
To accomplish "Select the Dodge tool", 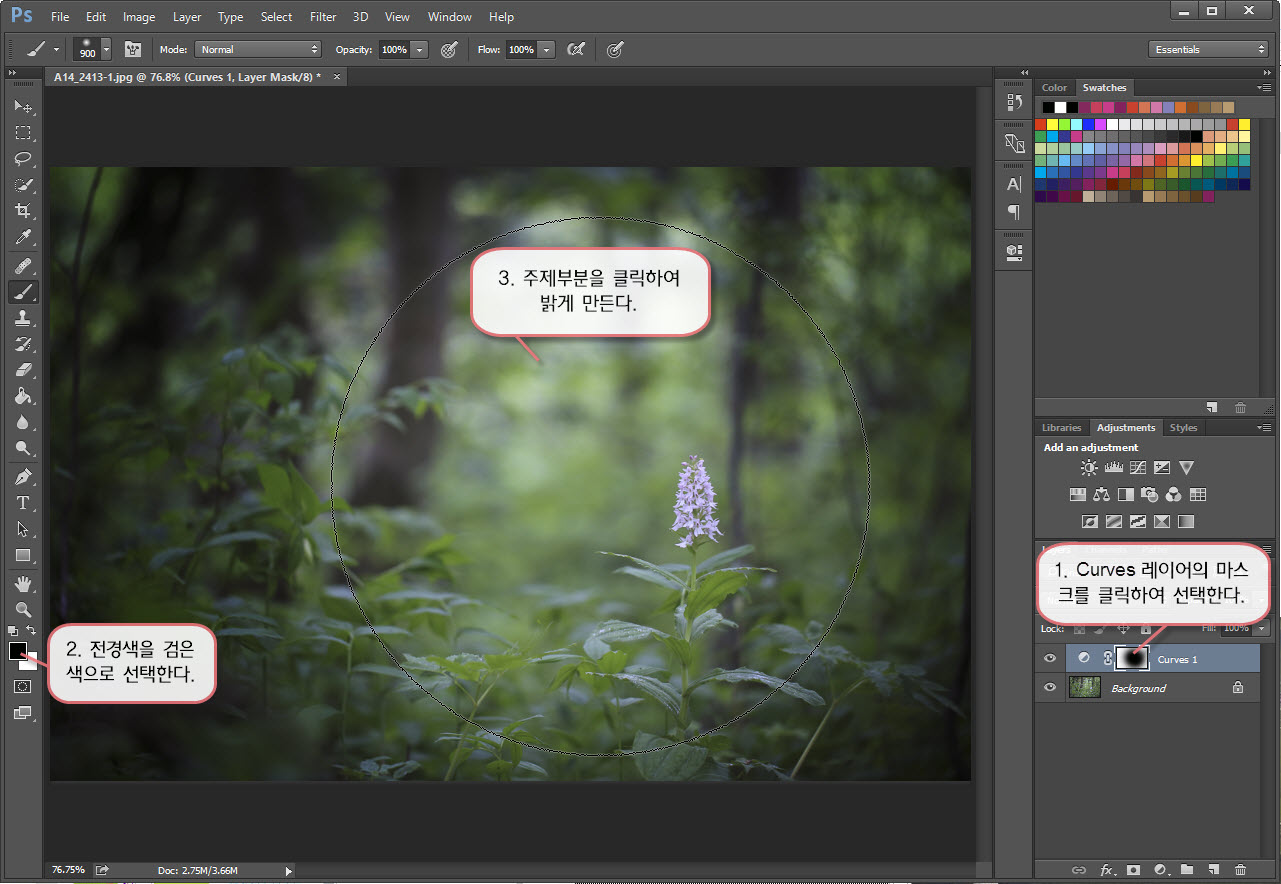I will [23, 448].
